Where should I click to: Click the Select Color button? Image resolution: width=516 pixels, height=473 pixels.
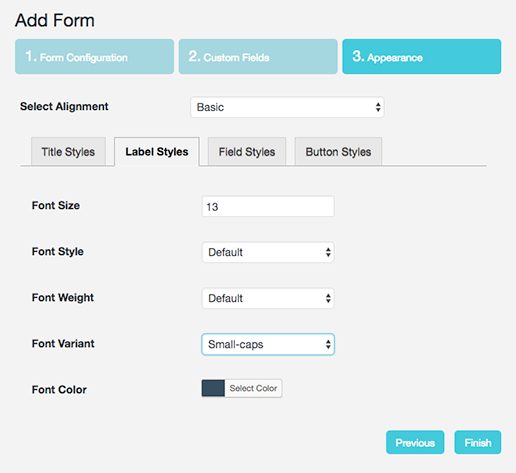click(253, 388)
